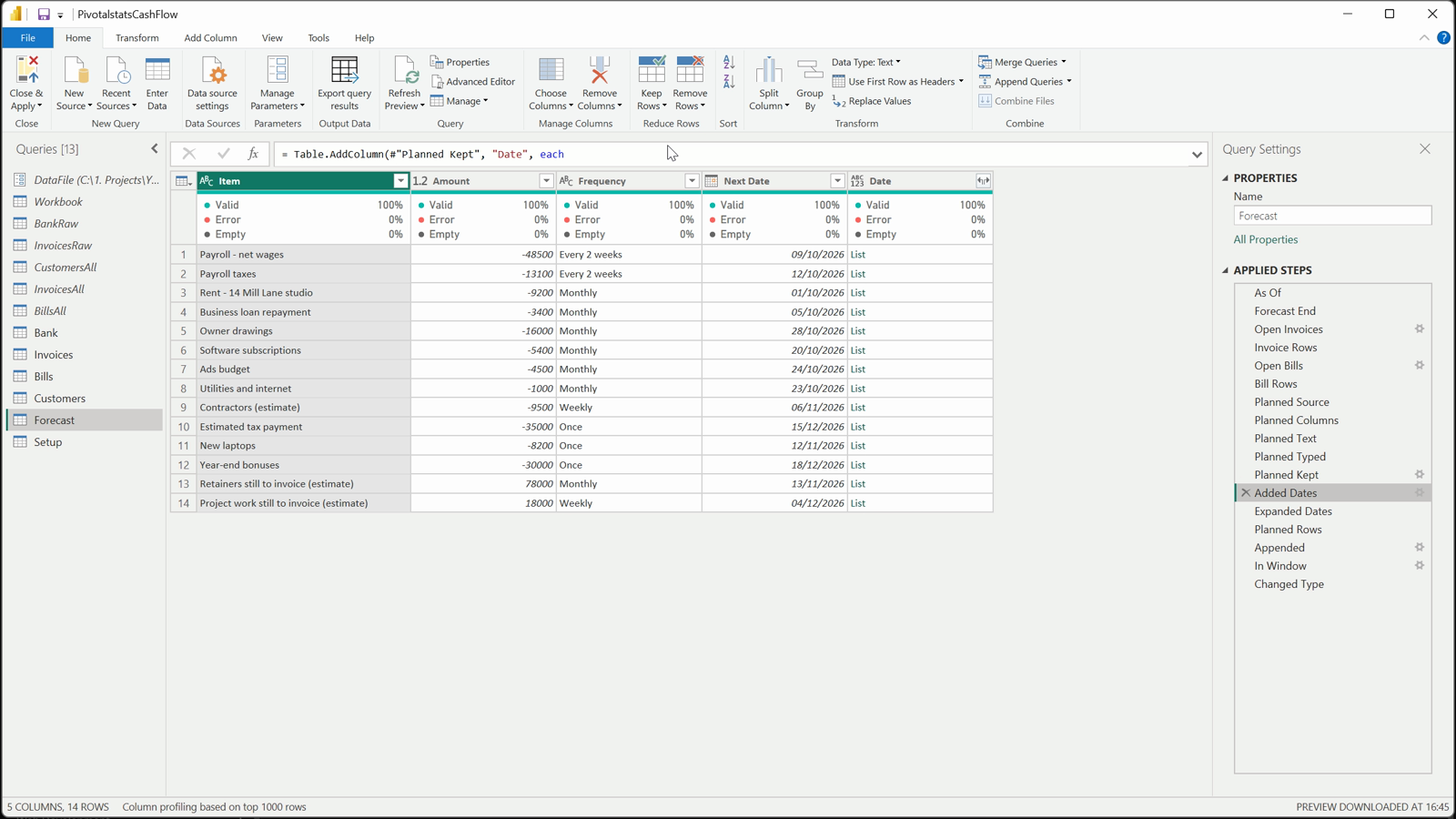Click Replace Values button
Image resolution: width=1456 pixels, height=819 pixels.
point(872,101)
